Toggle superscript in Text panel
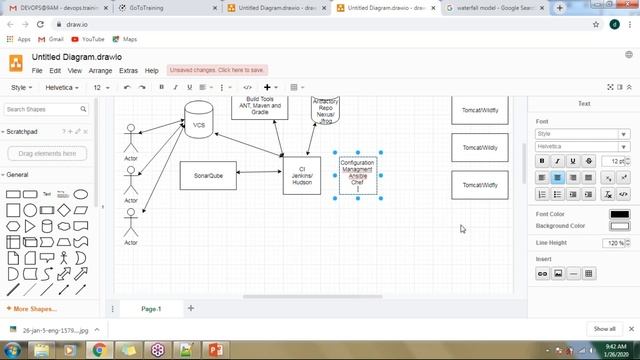The width and height of the screenshot is (640, 360). tap(624, 178)
